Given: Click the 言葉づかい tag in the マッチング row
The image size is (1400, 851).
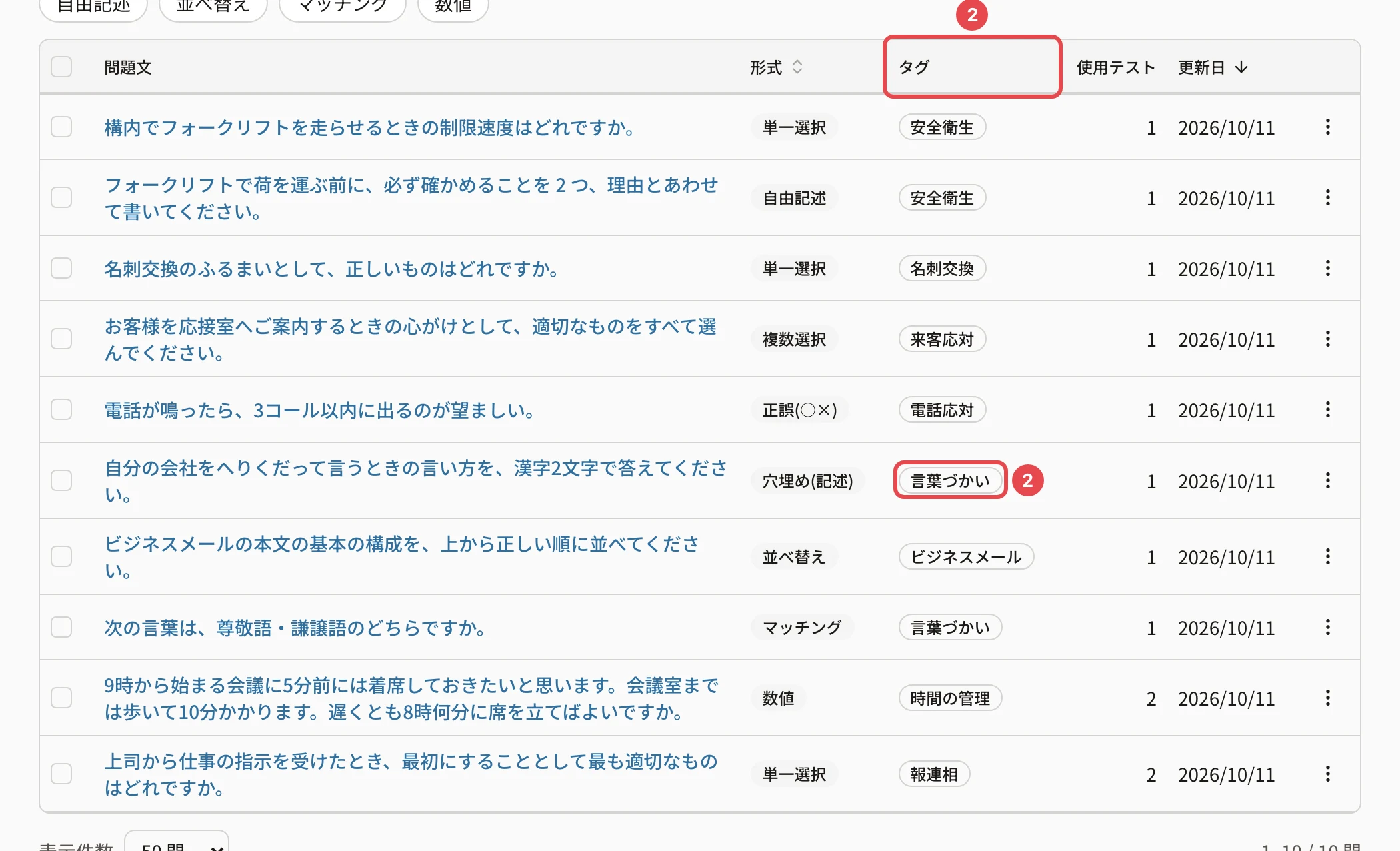Looking at the screenshot, I should click(950, 627).
